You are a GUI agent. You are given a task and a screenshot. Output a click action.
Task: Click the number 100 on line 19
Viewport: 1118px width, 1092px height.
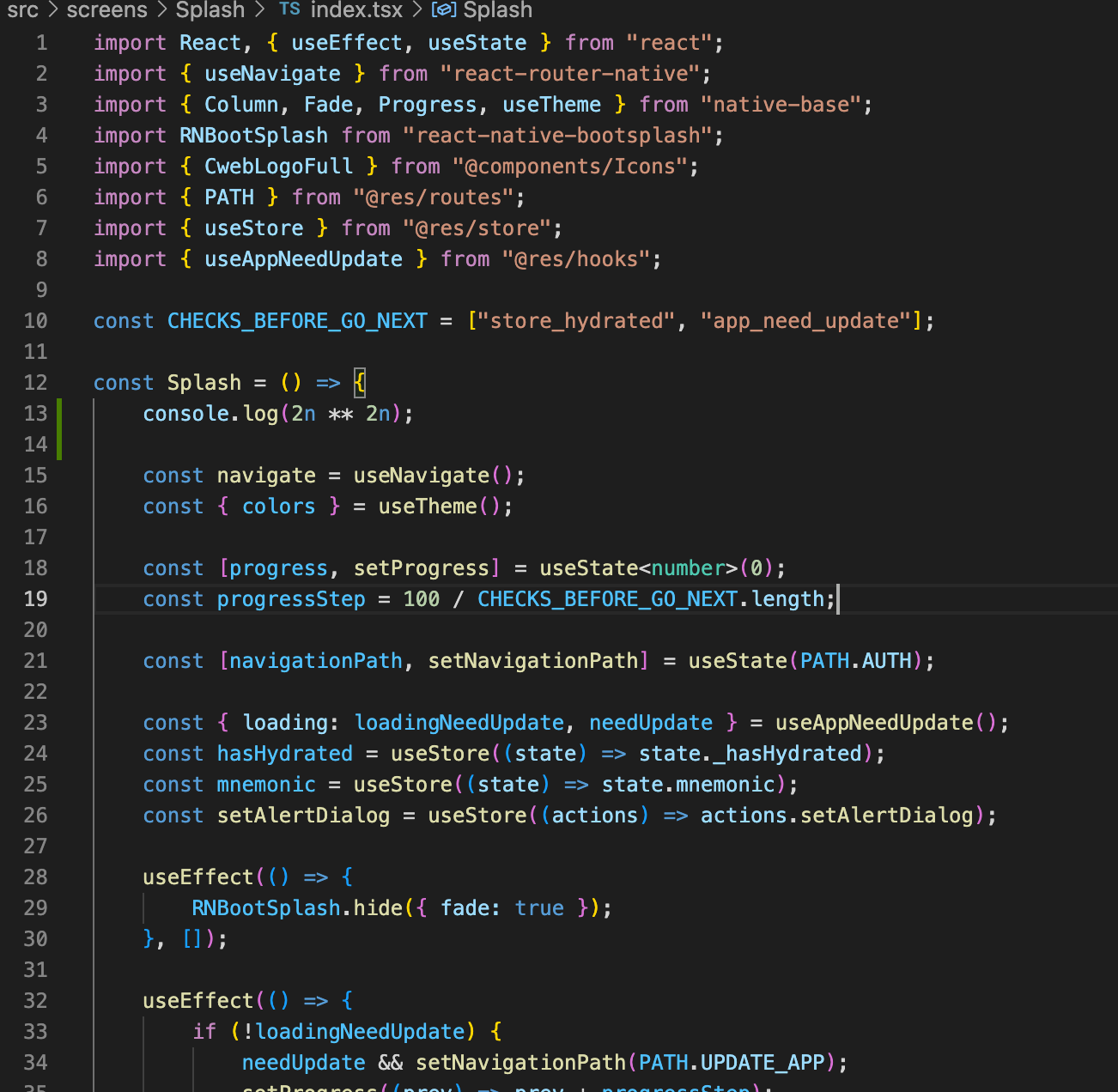421,598
